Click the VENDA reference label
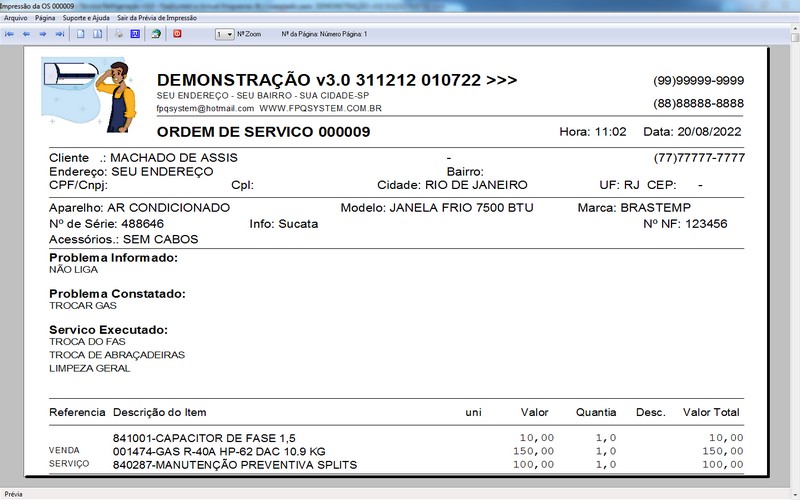 [64, 451]
